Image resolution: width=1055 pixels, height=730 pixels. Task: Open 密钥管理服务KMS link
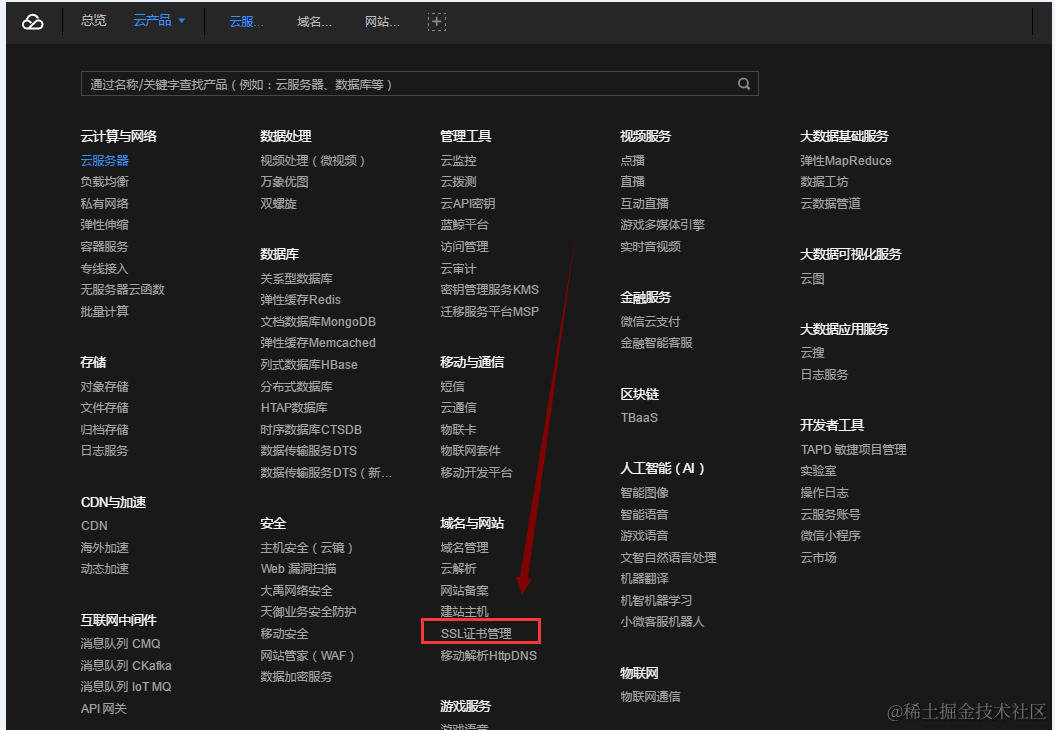click(490, 289)
